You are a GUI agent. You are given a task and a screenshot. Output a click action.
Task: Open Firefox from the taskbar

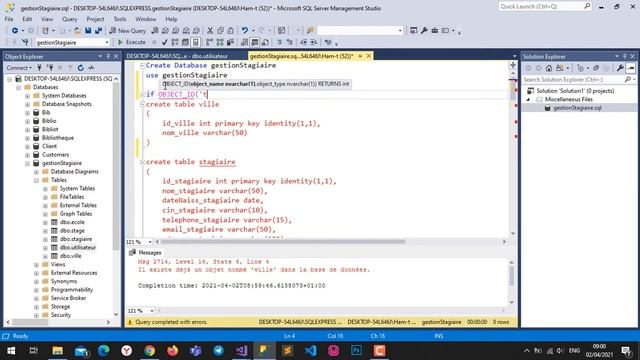click(x=172, y=351)
